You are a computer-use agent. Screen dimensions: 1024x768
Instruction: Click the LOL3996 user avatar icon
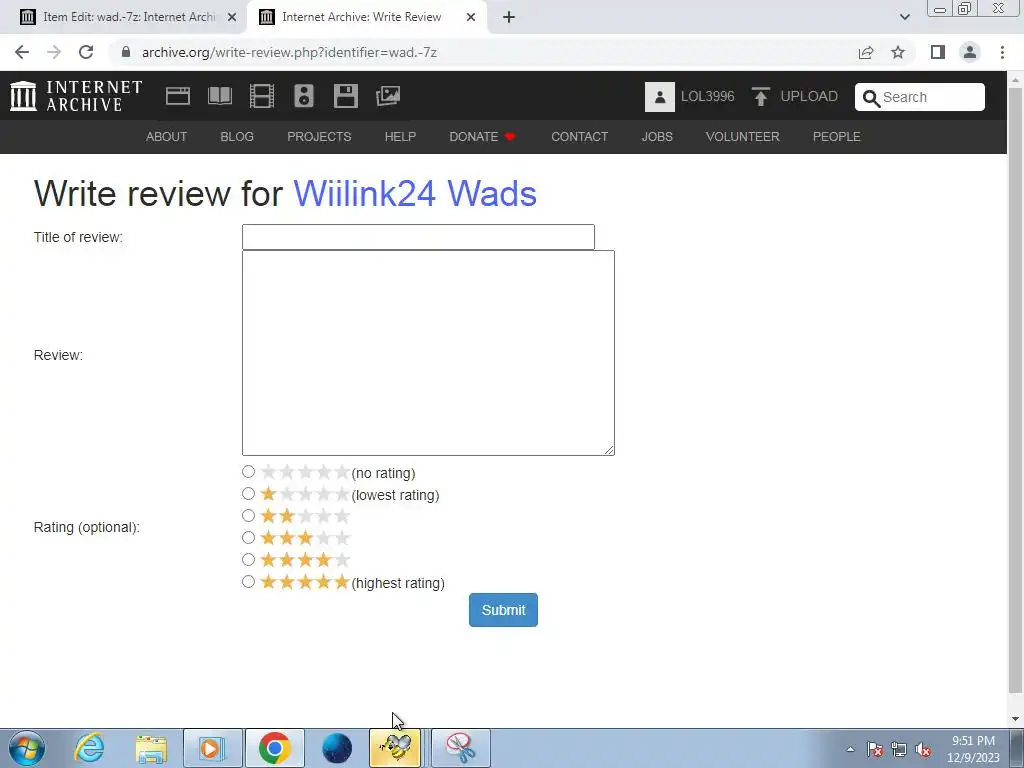pos(660,97)
